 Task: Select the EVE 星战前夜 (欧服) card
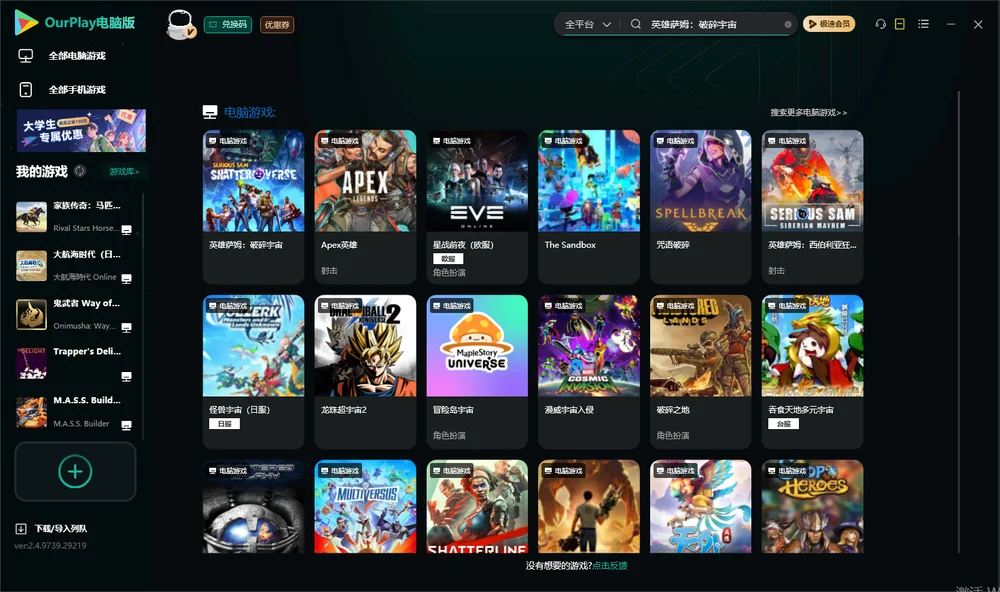(x=477, y=207)
